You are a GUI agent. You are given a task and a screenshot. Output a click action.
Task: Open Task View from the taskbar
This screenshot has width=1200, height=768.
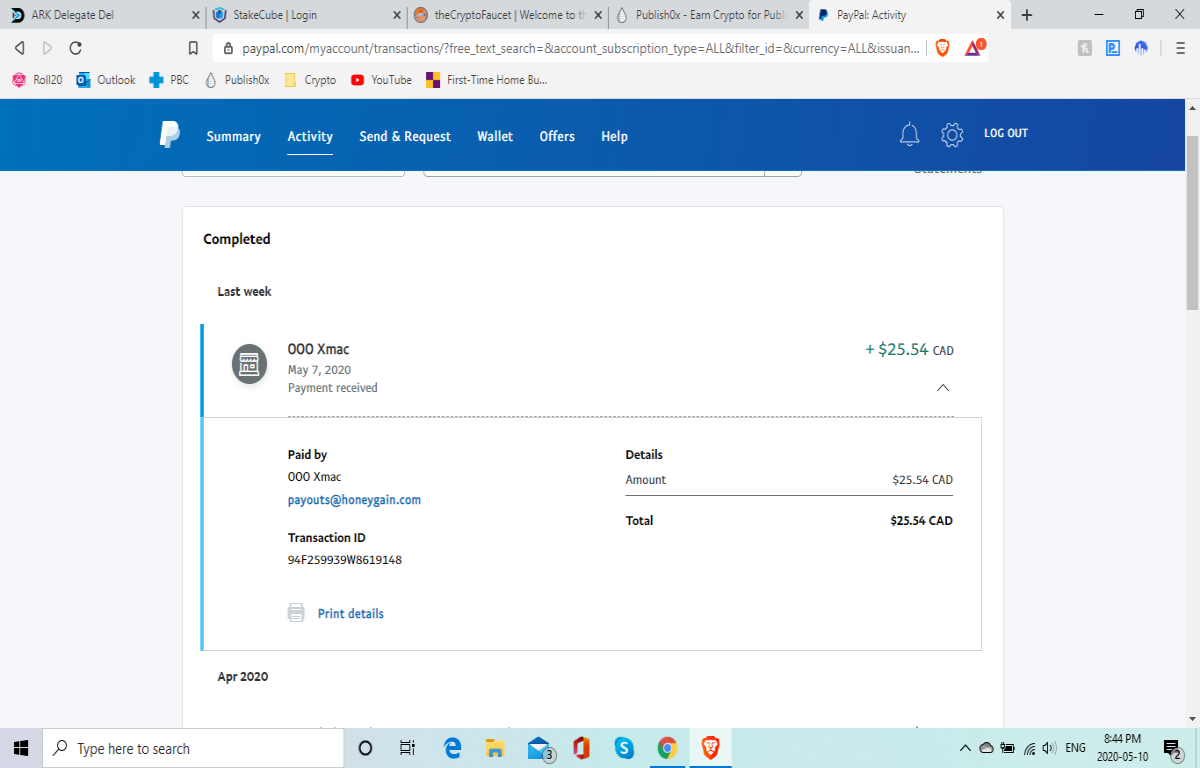tap(407, 748)
